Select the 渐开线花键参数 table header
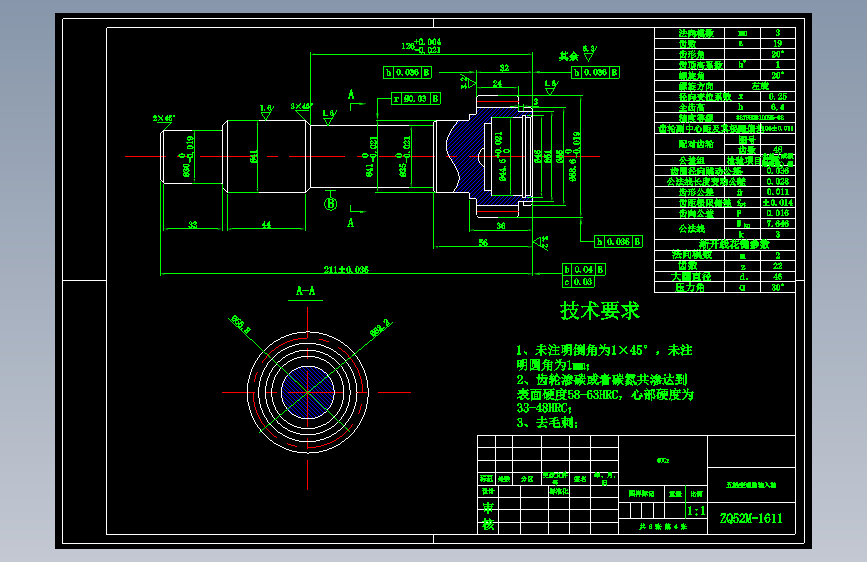867x562 pixels. (x=734, y=244)
